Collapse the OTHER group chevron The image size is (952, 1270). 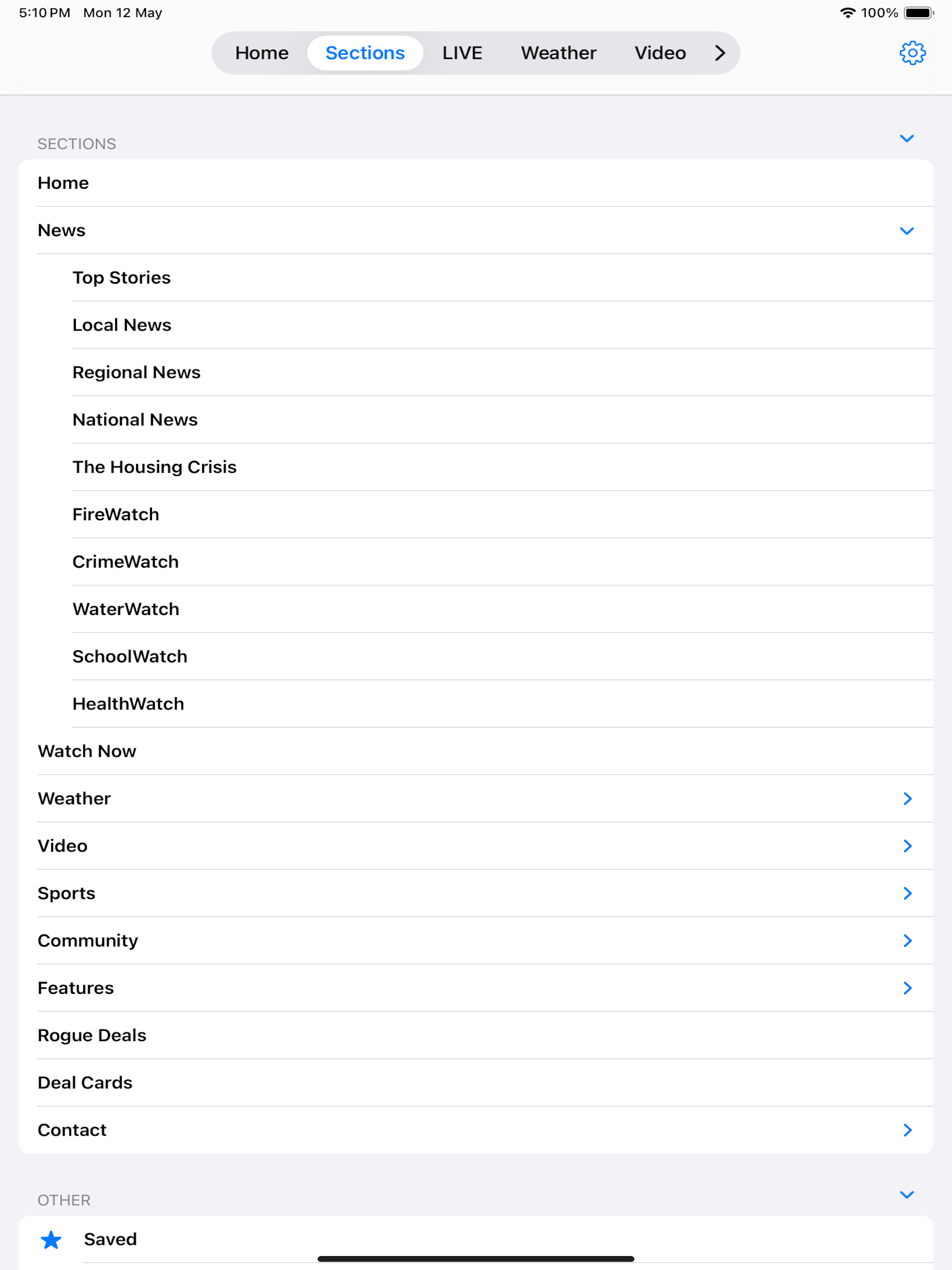click(906, 1195)
